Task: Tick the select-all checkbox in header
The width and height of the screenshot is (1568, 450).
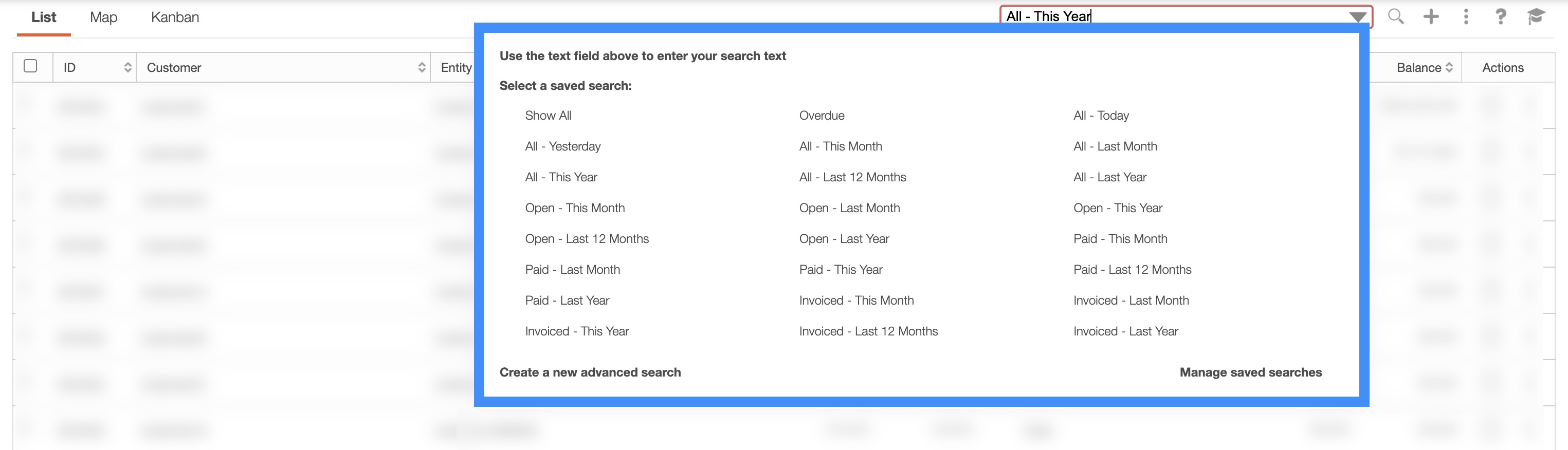Action: (30, 66)
